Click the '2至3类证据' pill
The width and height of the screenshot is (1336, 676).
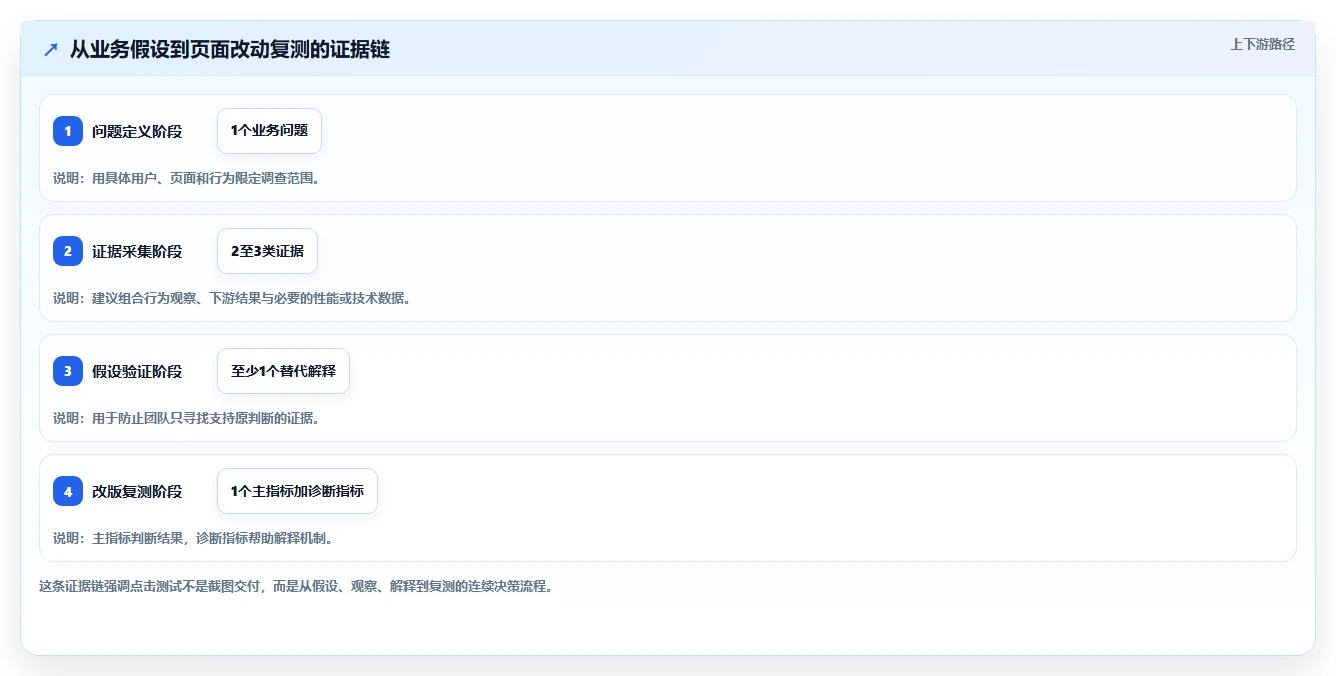[267, 251]
